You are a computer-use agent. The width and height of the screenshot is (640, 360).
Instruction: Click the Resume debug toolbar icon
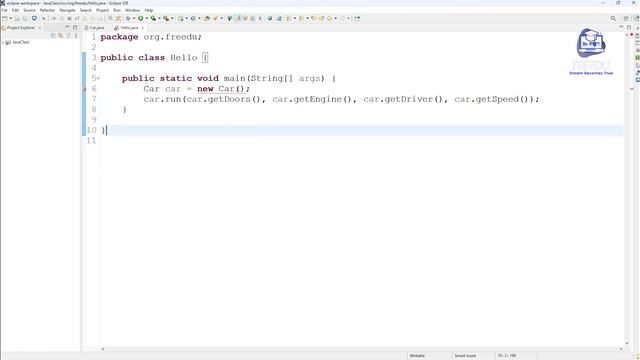click(53, 18)
